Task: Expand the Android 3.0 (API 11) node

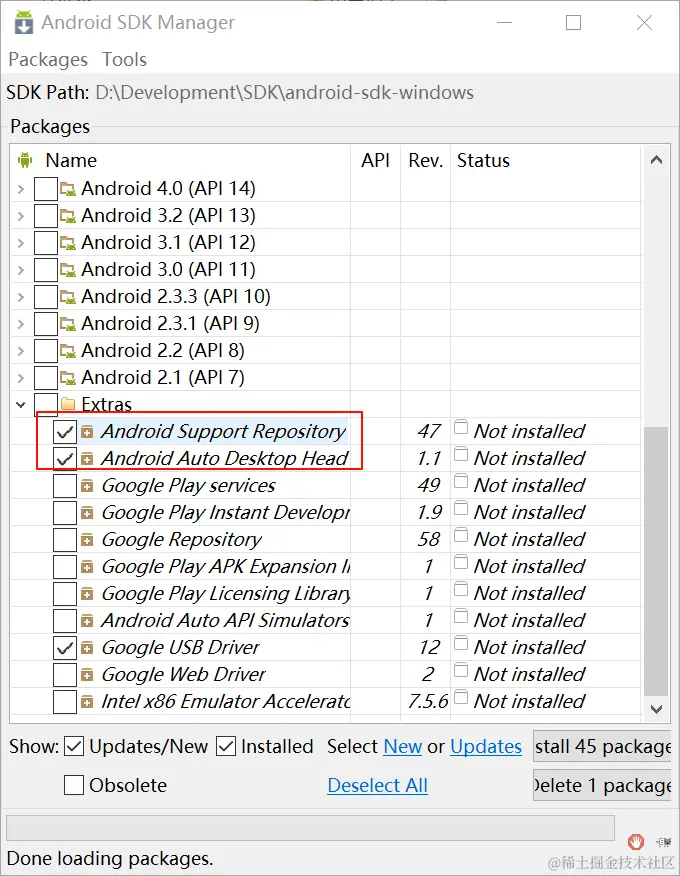Action: tap(21, 270)
